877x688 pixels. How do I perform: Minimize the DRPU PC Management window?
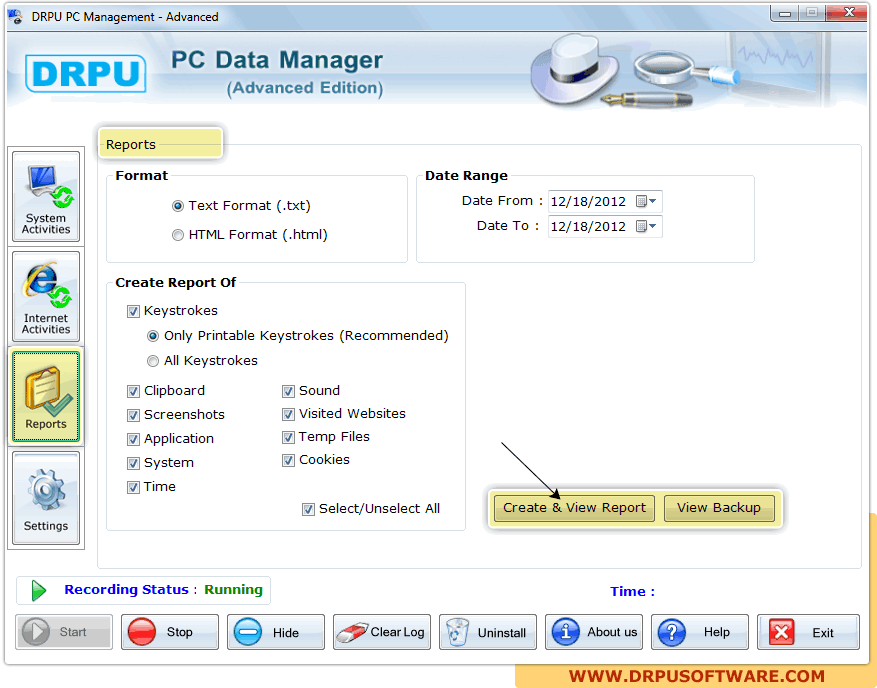tap(785, 13)
